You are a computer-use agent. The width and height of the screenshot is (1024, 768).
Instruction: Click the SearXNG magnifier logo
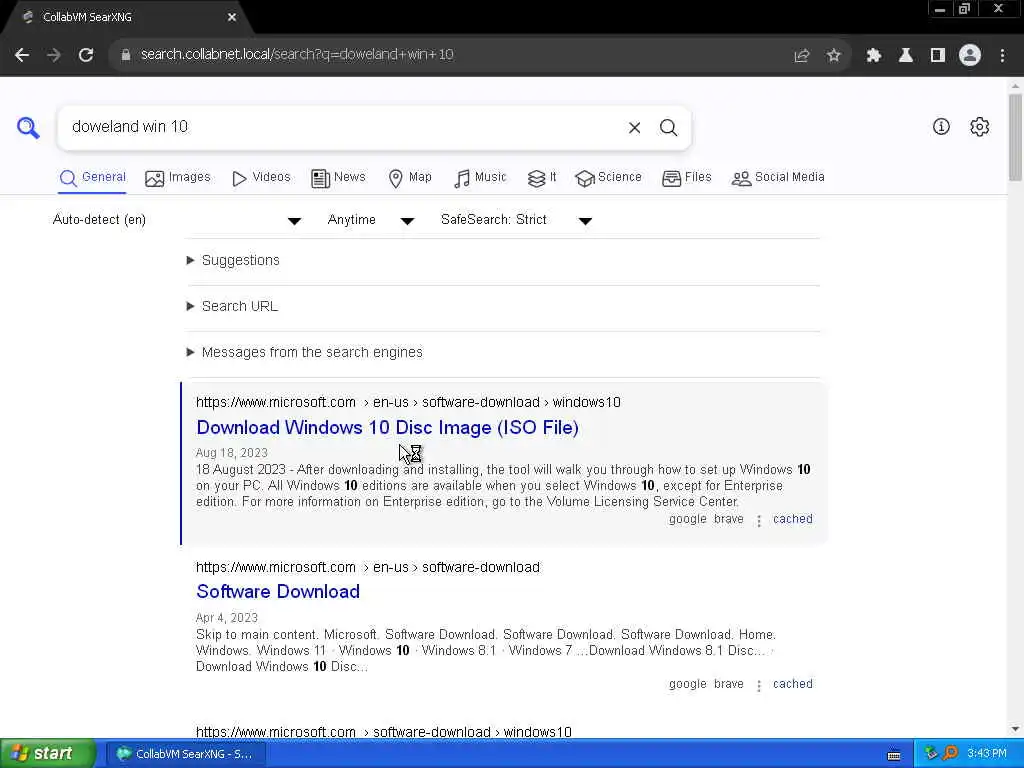point(28,127)
